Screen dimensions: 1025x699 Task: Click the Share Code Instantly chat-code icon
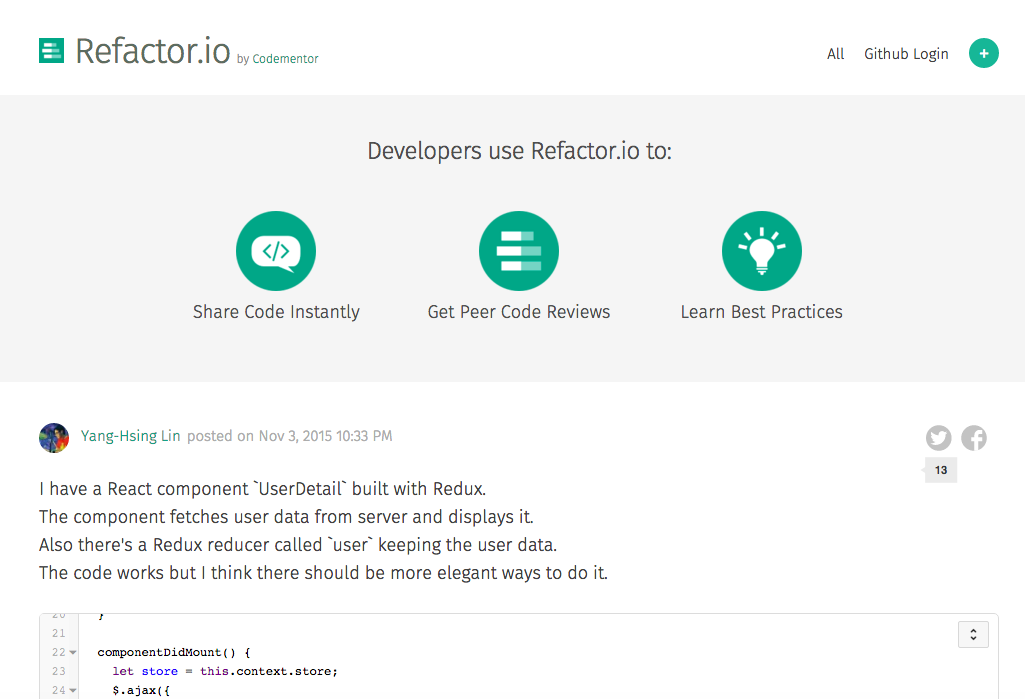(276, 251)
